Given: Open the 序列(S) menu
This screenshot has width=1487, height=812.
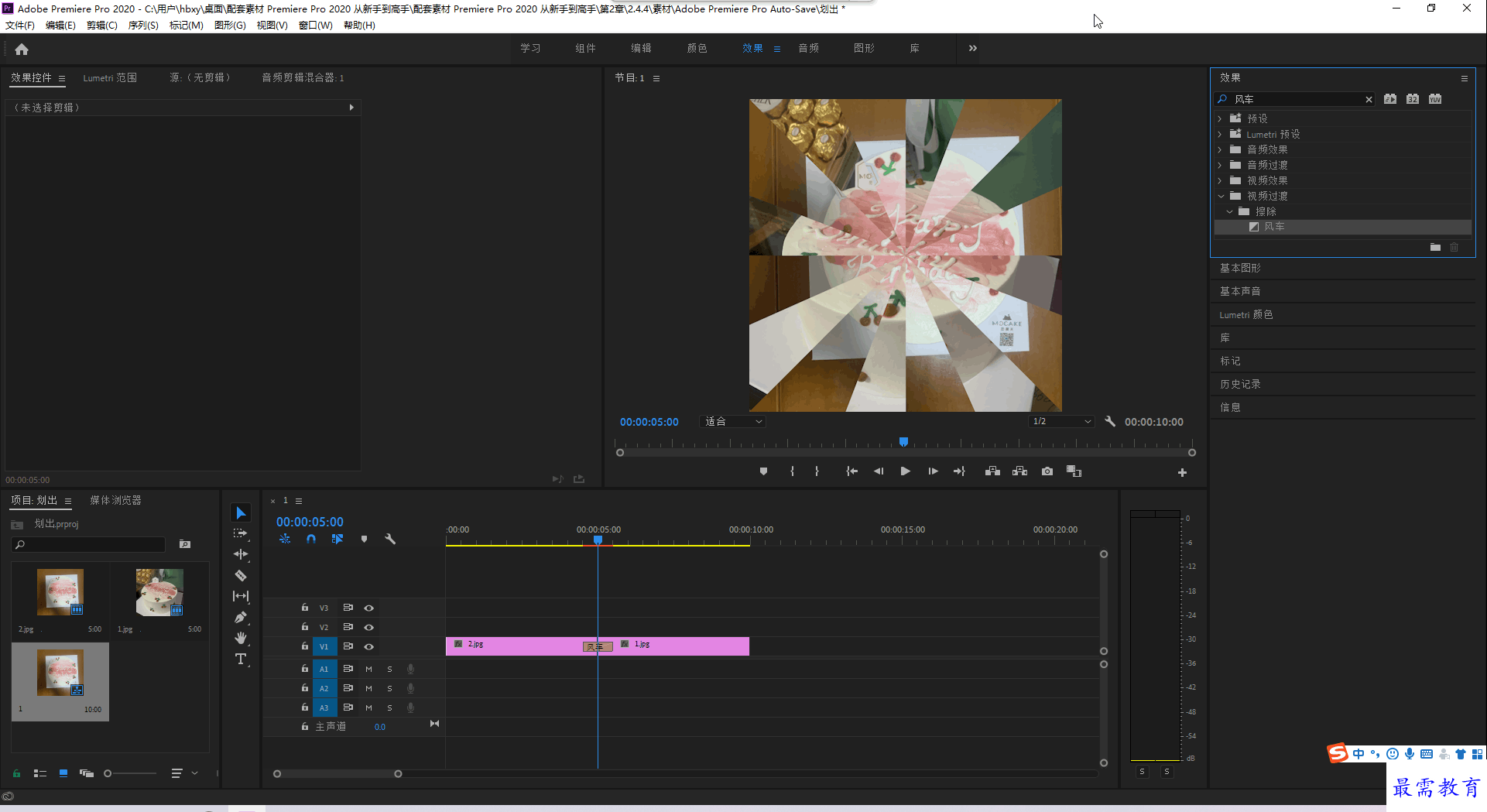Looking at the screenshot, I should 143,25.
